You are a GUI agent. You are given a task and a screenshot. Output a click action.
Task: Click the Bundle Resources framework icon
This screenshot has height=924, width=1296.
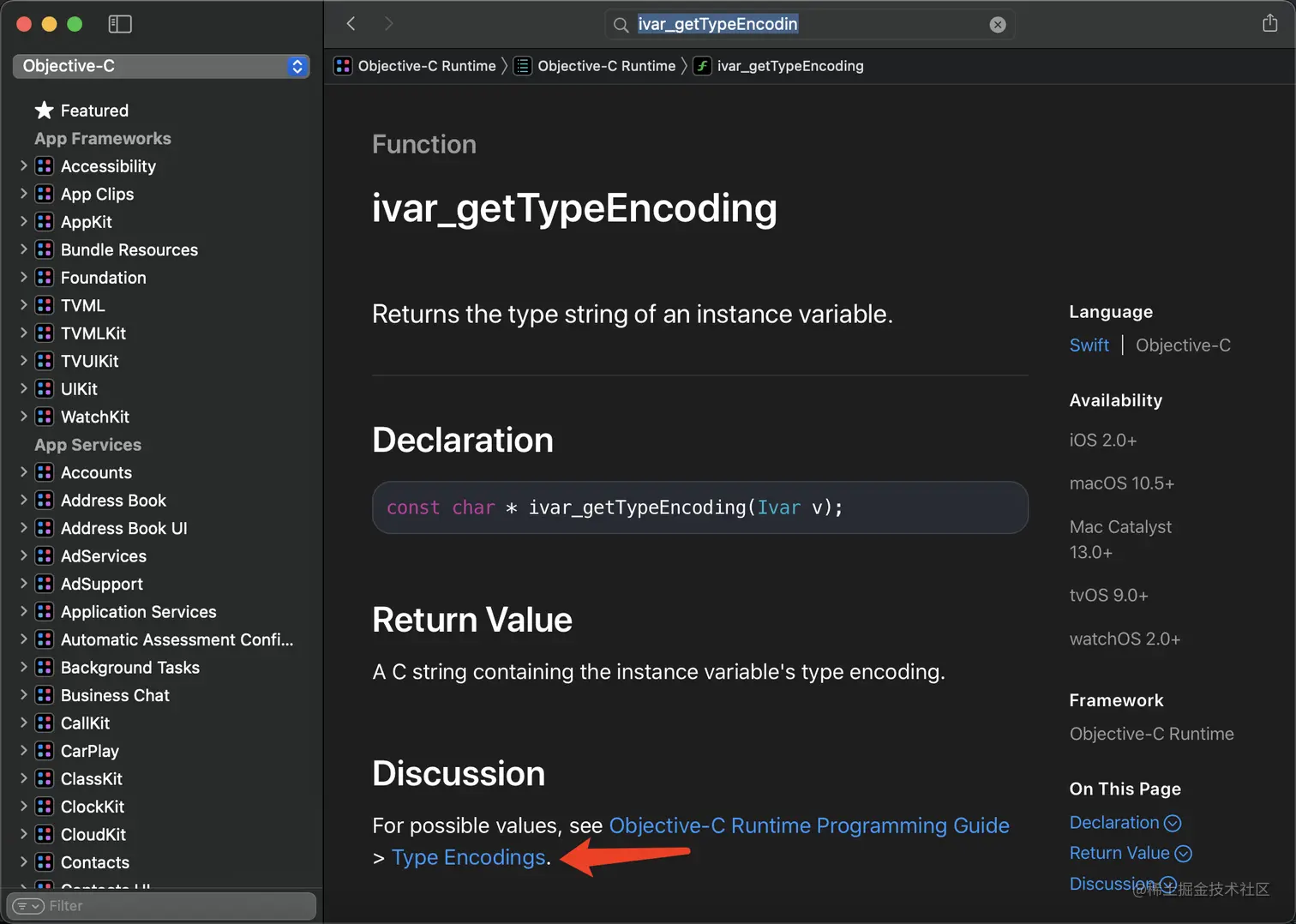coord(45,249)
